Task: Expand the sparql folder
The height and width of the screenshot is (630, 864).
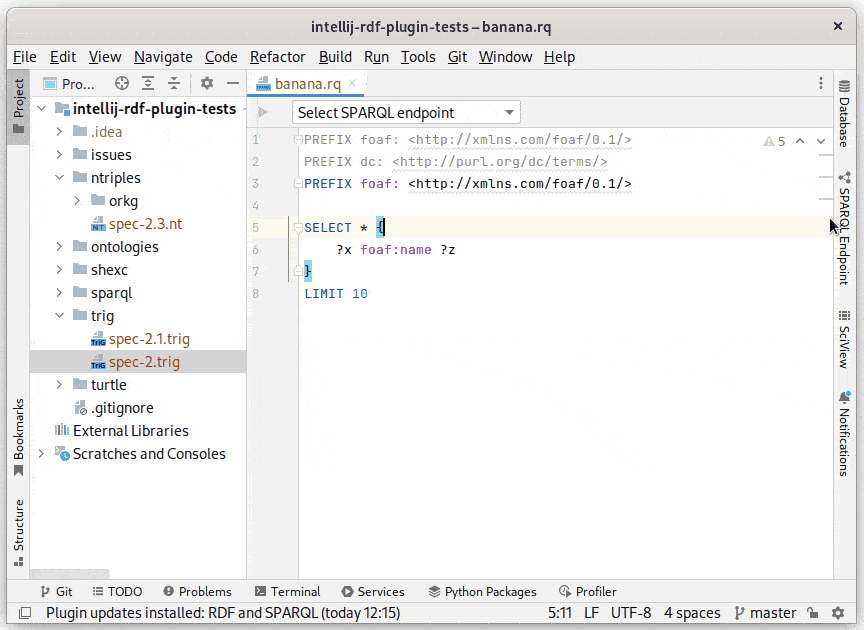Action: (60, 293)
